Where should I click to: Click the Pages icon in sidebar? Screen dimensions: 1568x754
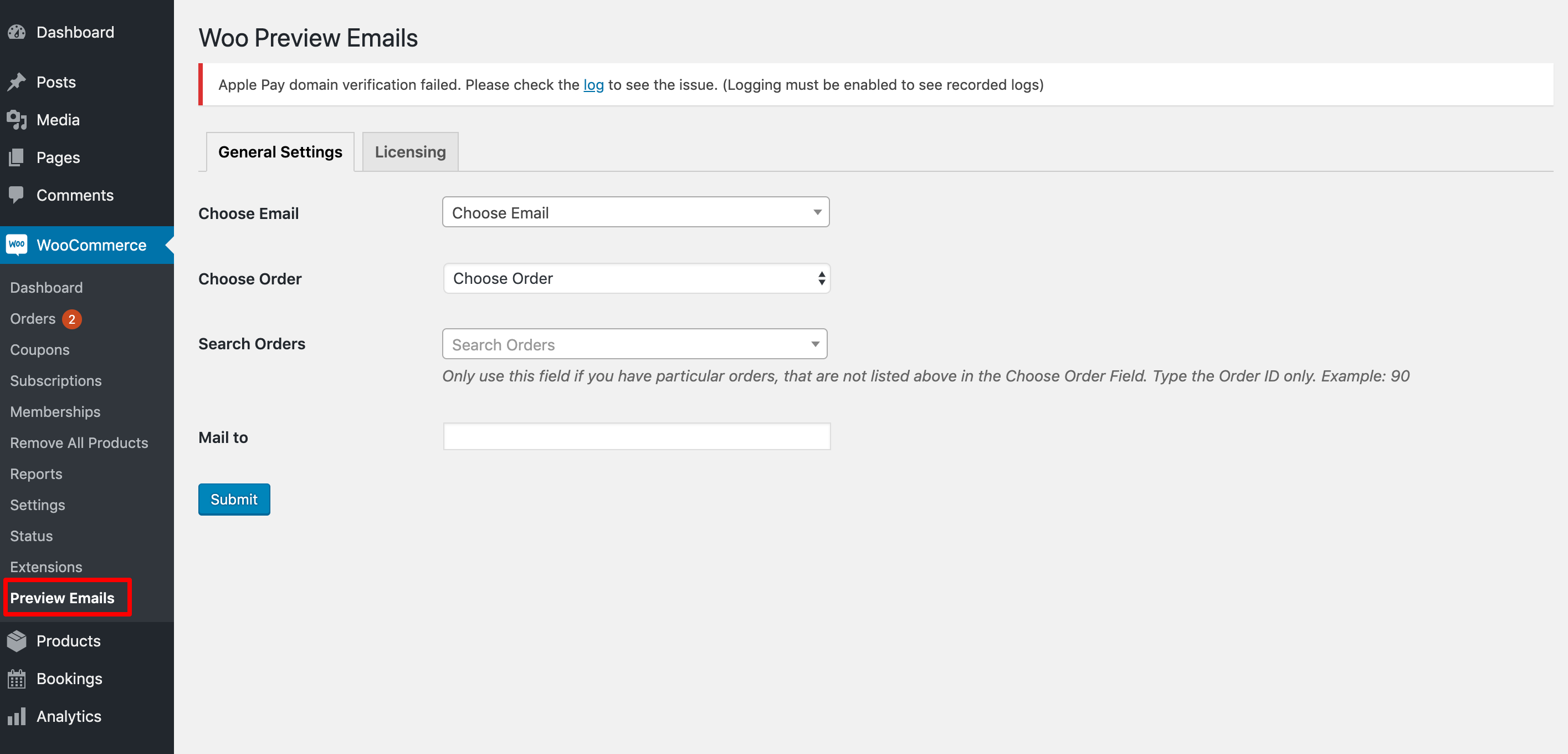tap(17, 158)
